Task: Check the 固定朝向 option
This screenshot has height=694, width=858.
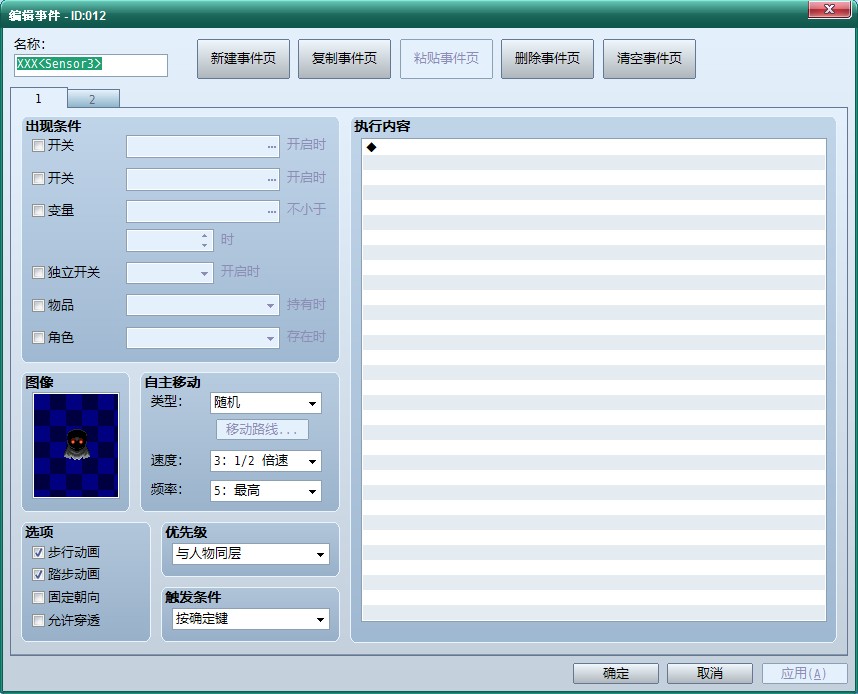Action: [38, 598]
